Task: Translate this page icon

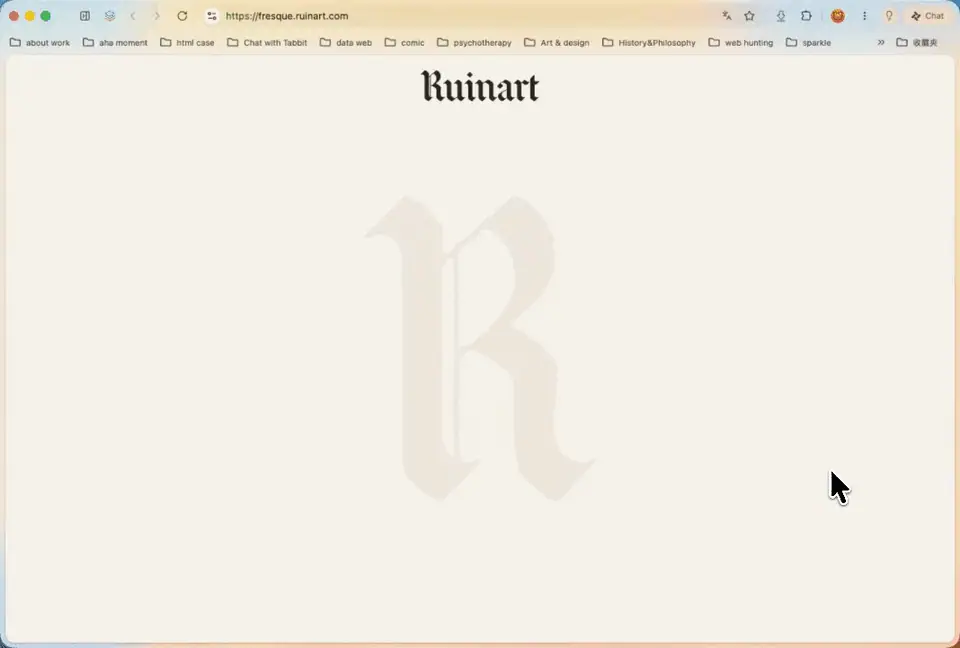Action: pos(726,16)
